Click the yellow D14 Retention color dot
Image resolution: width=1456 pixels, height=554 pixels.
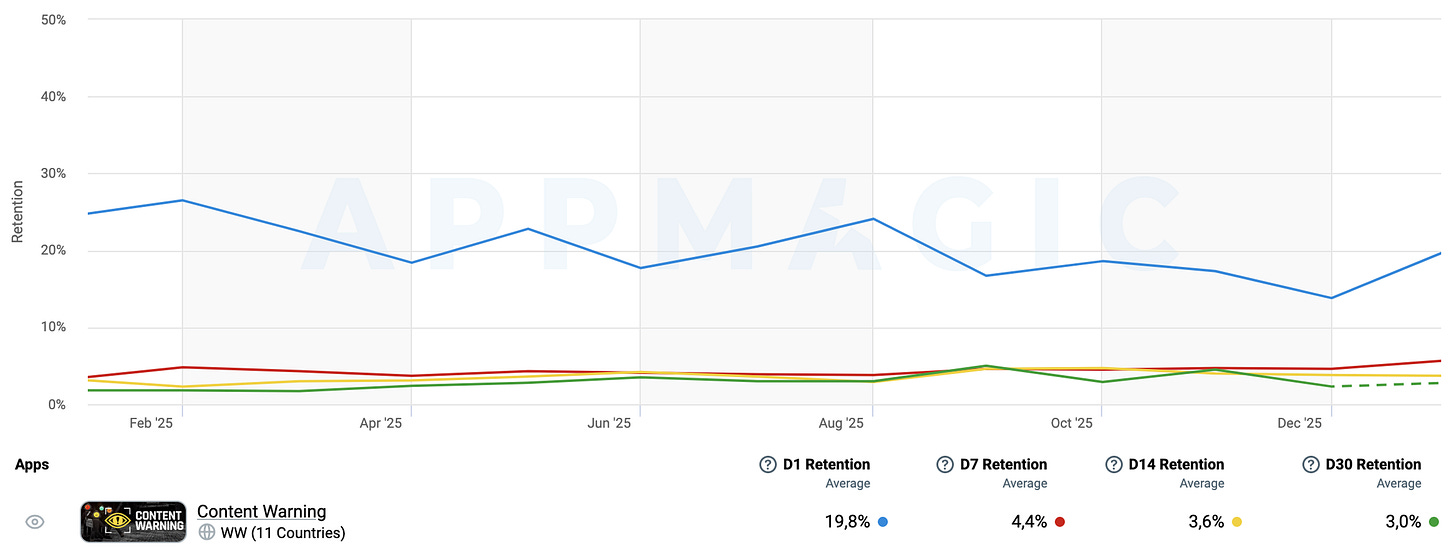(x=1237, y=522)
